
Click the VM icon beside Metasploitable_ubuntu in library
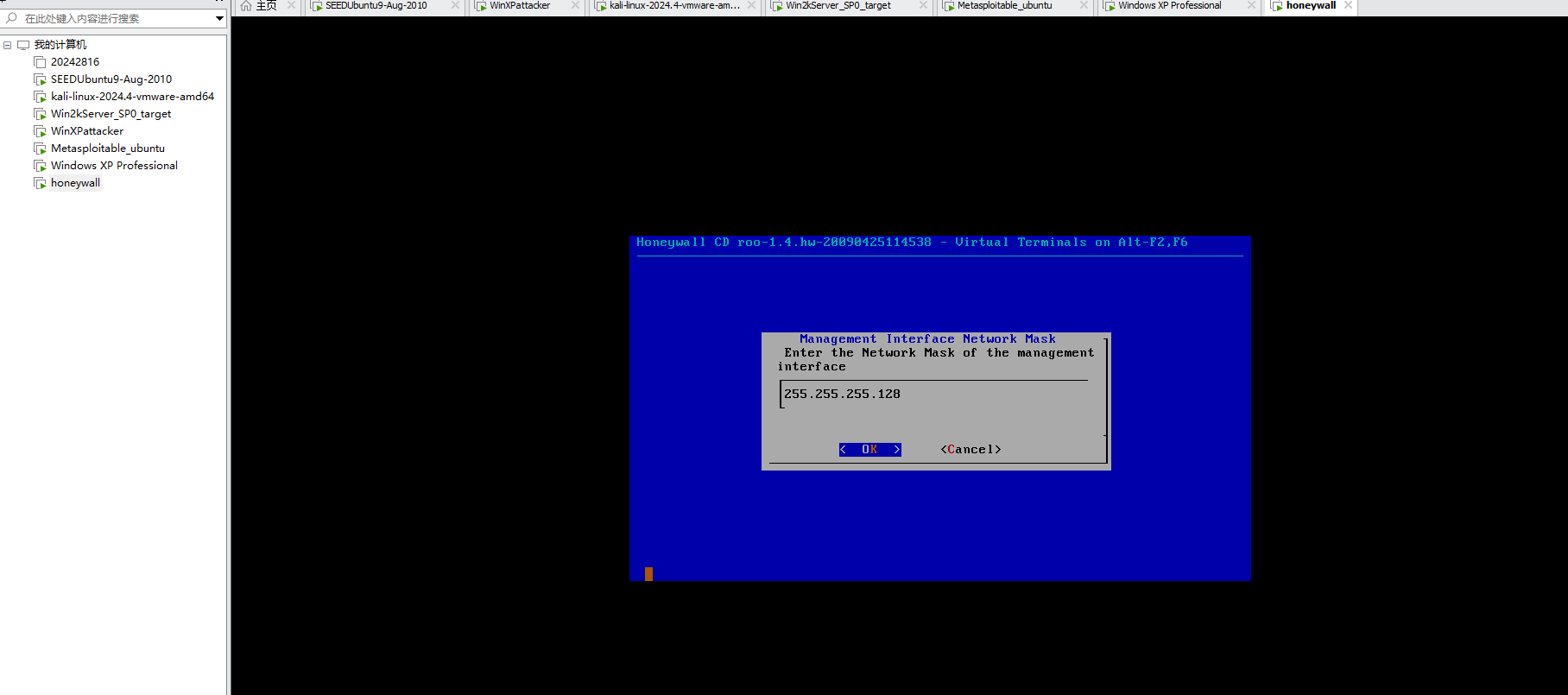(x=40, y=148)
